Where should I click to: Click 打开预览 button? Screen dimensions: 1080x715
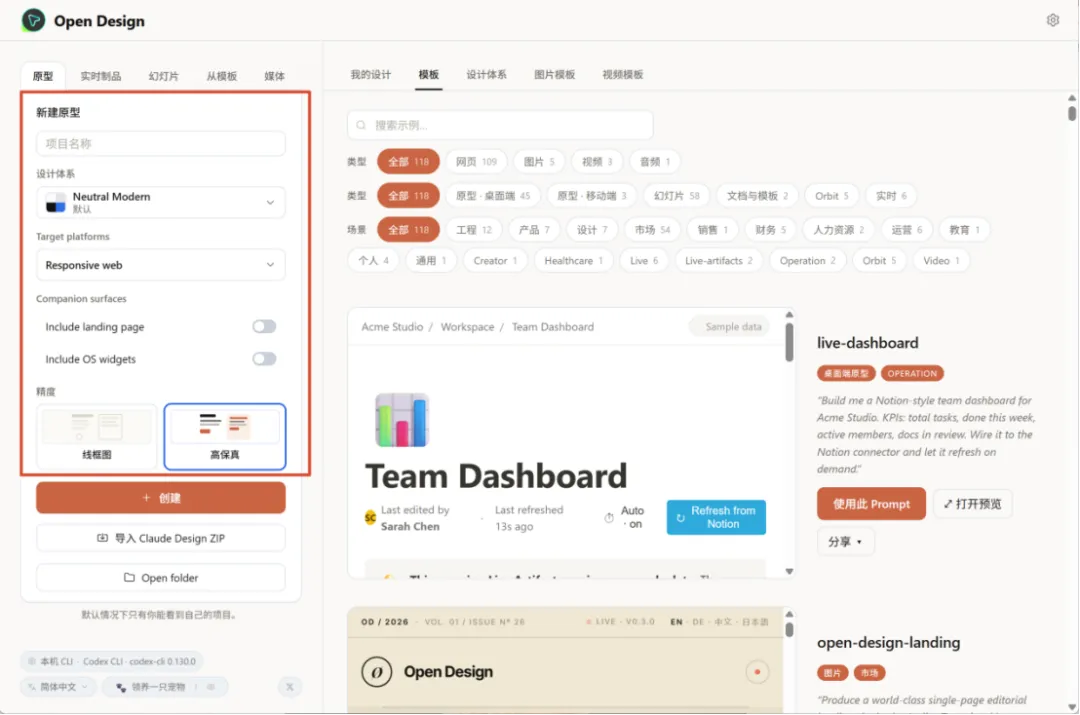point(973,504)
